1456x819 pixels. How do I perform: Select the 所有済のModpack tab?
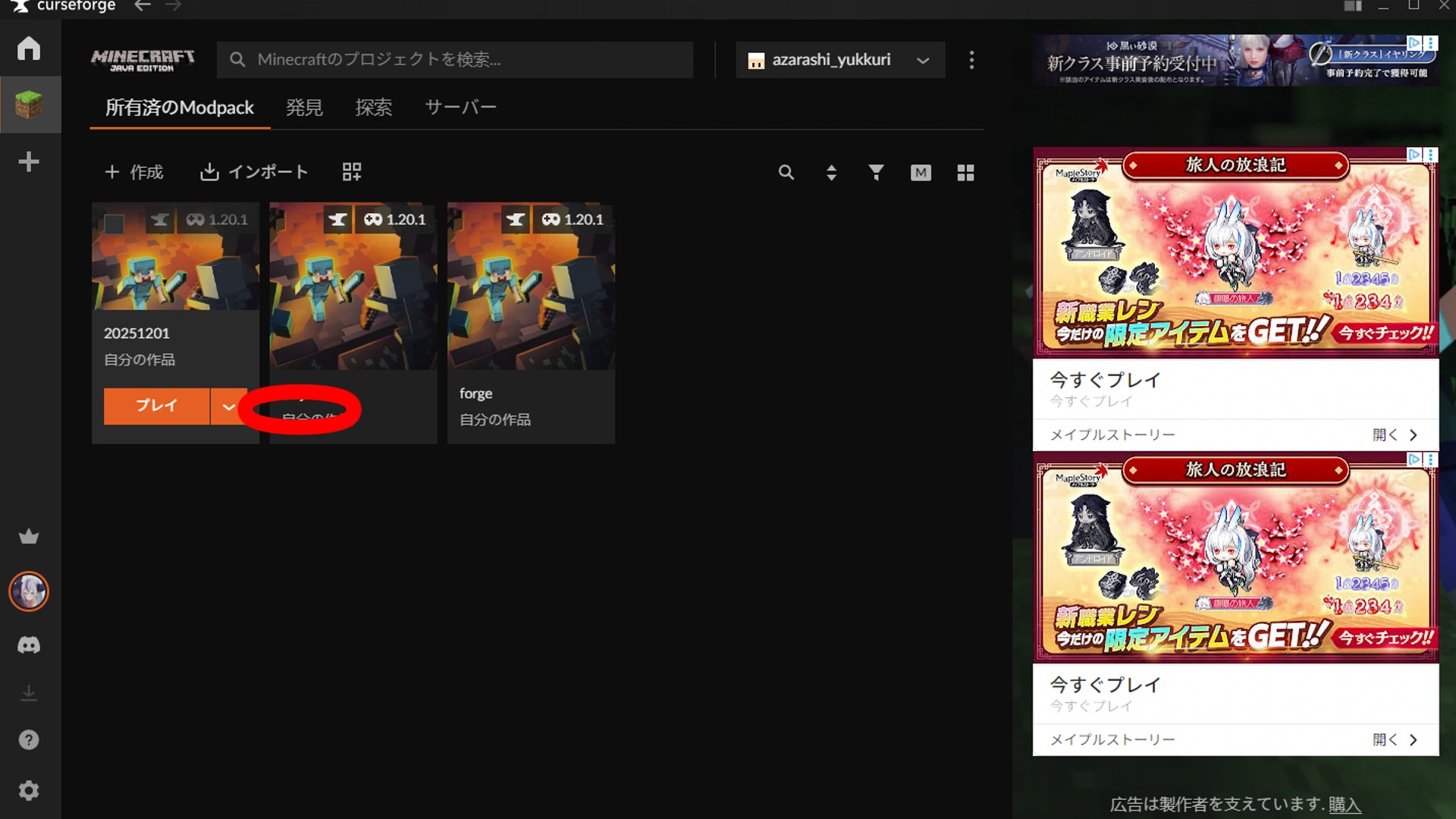[x=180, y=108]
